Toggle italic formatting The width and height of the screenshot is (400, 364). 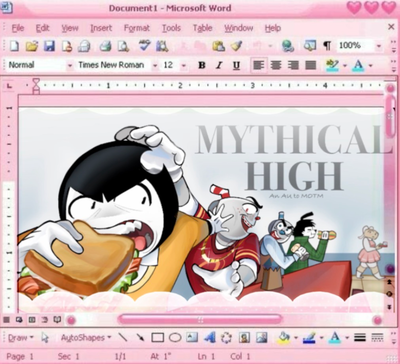(x=219, y=65)
